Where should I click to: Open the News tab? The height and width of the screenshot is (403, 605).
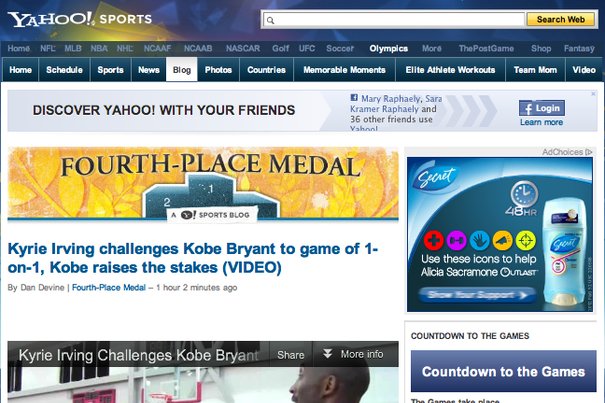[149, 70]
